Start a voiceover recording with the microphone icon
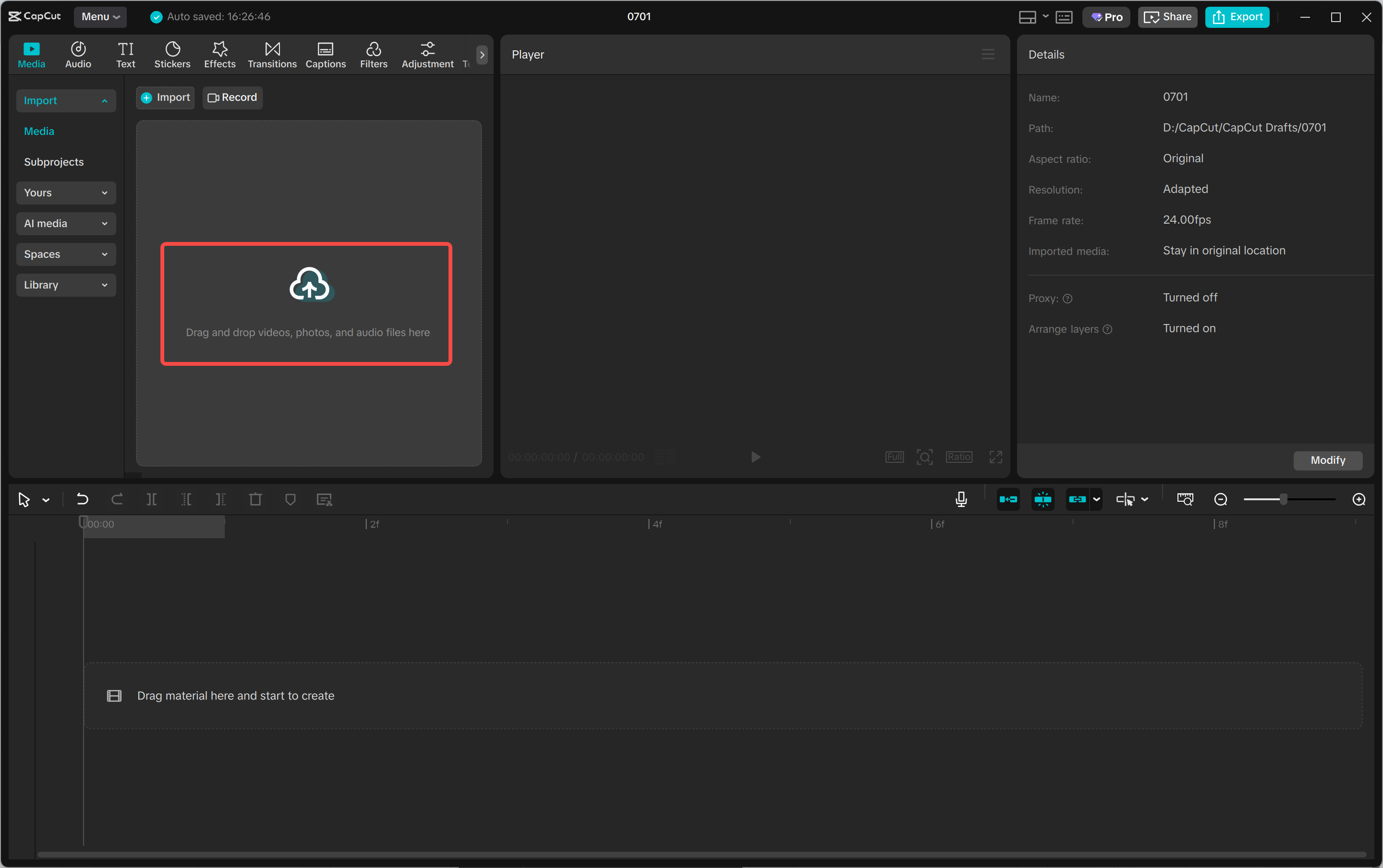 click(x=960, y=499)
